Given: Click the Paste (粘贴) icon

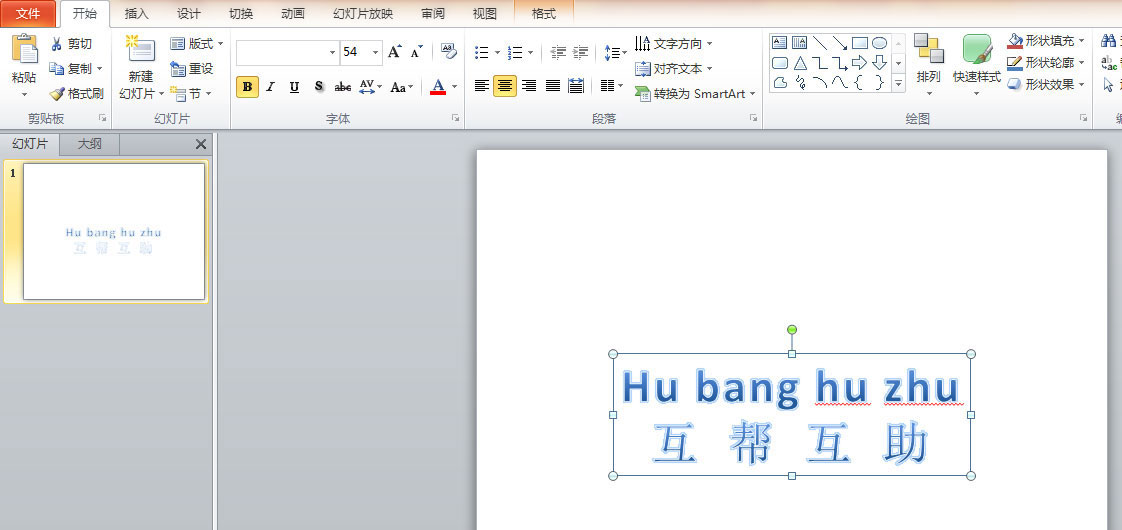Looking at the screenshot, I should pos(24,50).
